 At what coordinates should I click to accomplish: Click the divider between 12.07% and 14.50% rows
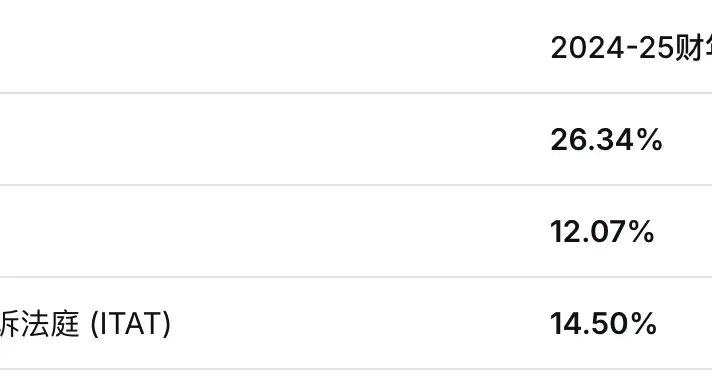356,277
